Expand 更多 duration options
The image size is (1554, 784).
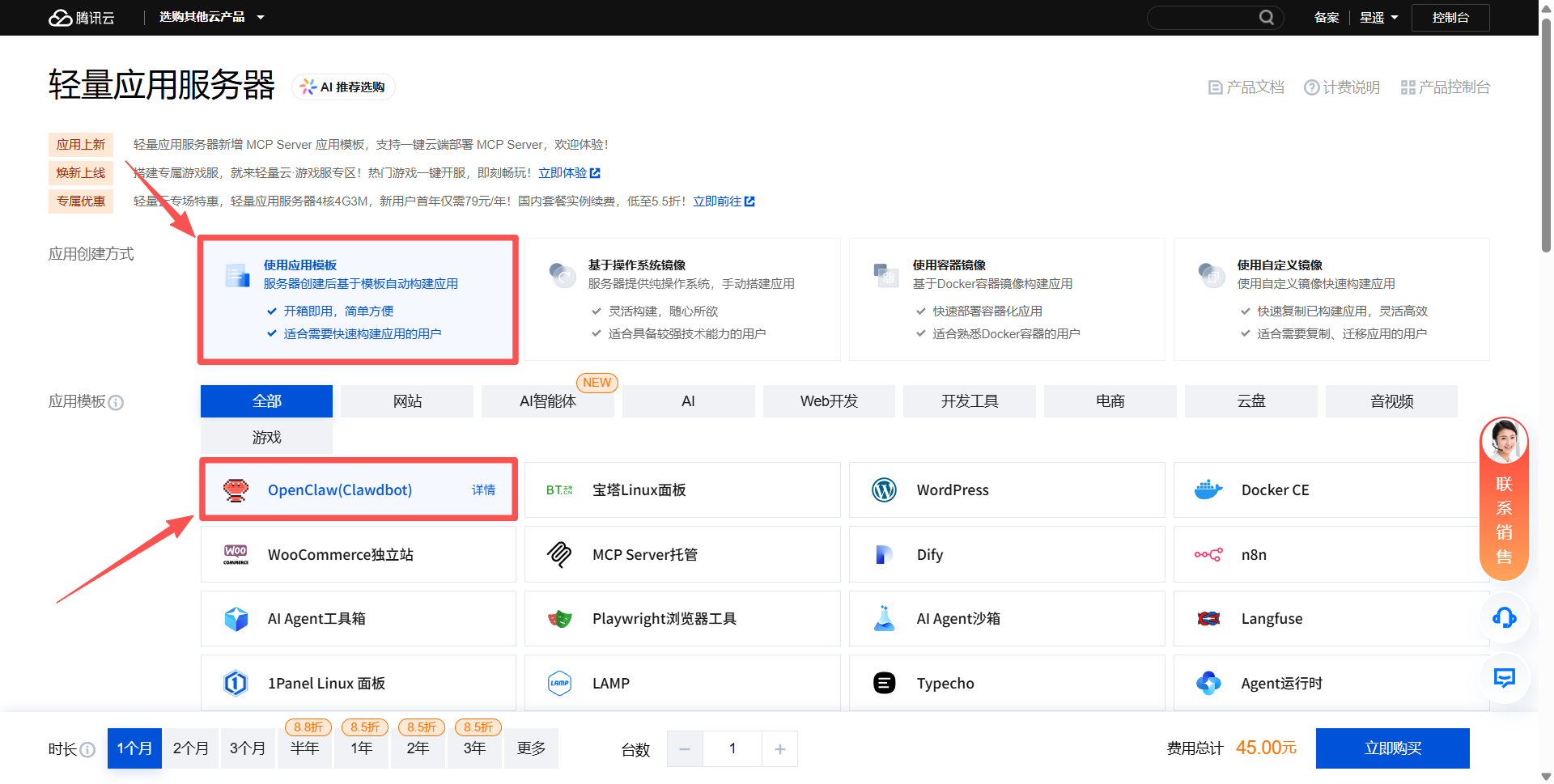pyautogui.click(x=531, y=748)
